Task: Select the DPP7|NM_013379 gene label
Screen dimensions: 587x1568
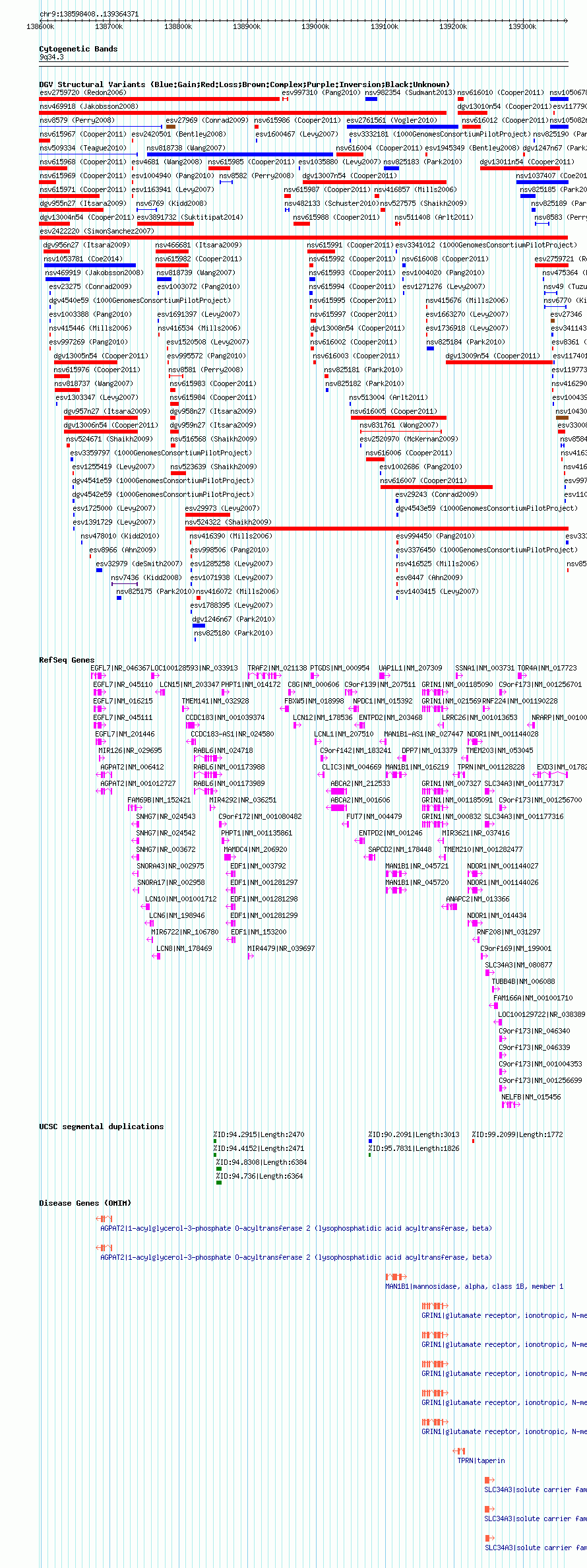Action: click(x=429, y=750)
